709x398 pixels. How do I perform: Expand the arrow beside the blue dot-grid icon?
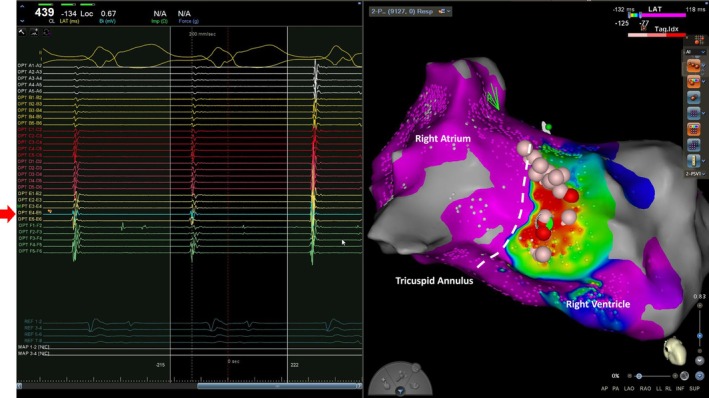pyautogui.click(x=704, y=113)
